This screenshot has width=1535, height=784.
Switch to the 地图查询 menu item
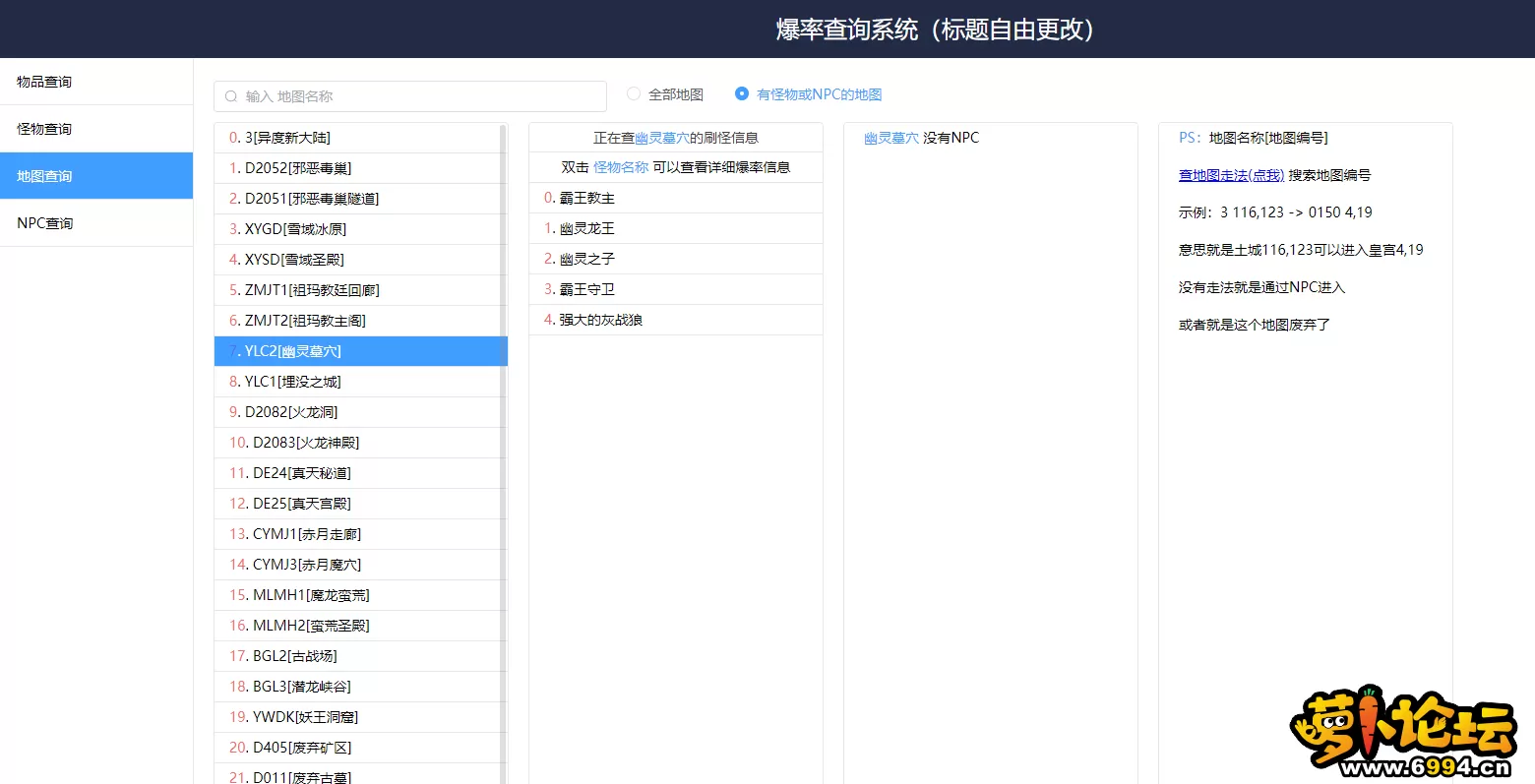pyautogui.click(x=96, y=176)
